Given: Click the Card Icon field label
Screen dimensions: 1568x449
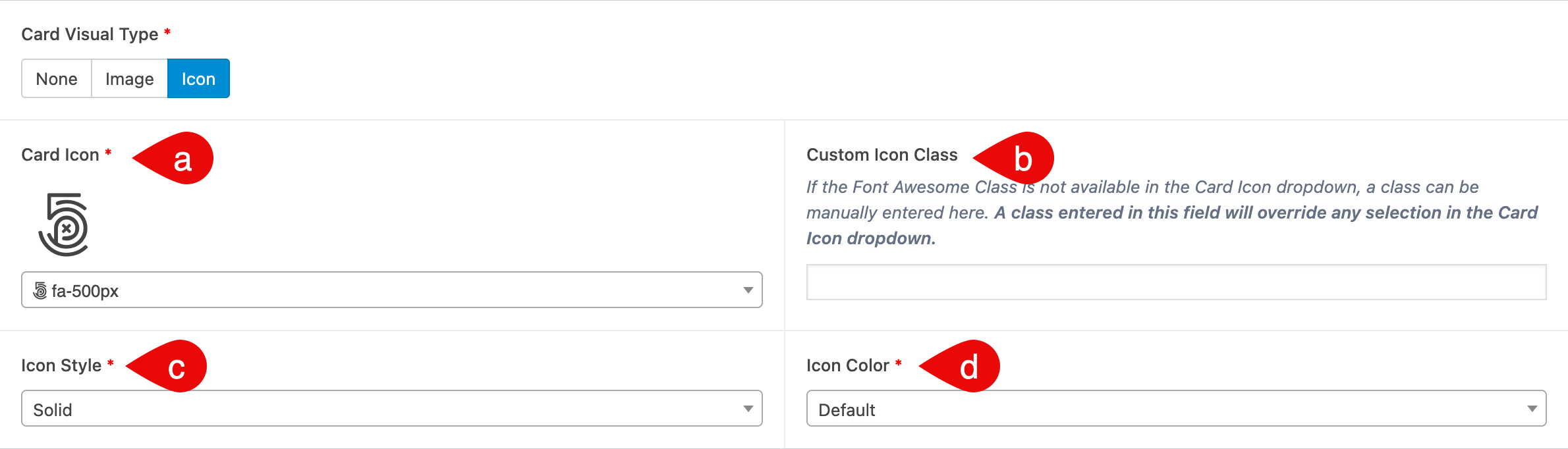Looking at the screenshot, I should point(60,155).
